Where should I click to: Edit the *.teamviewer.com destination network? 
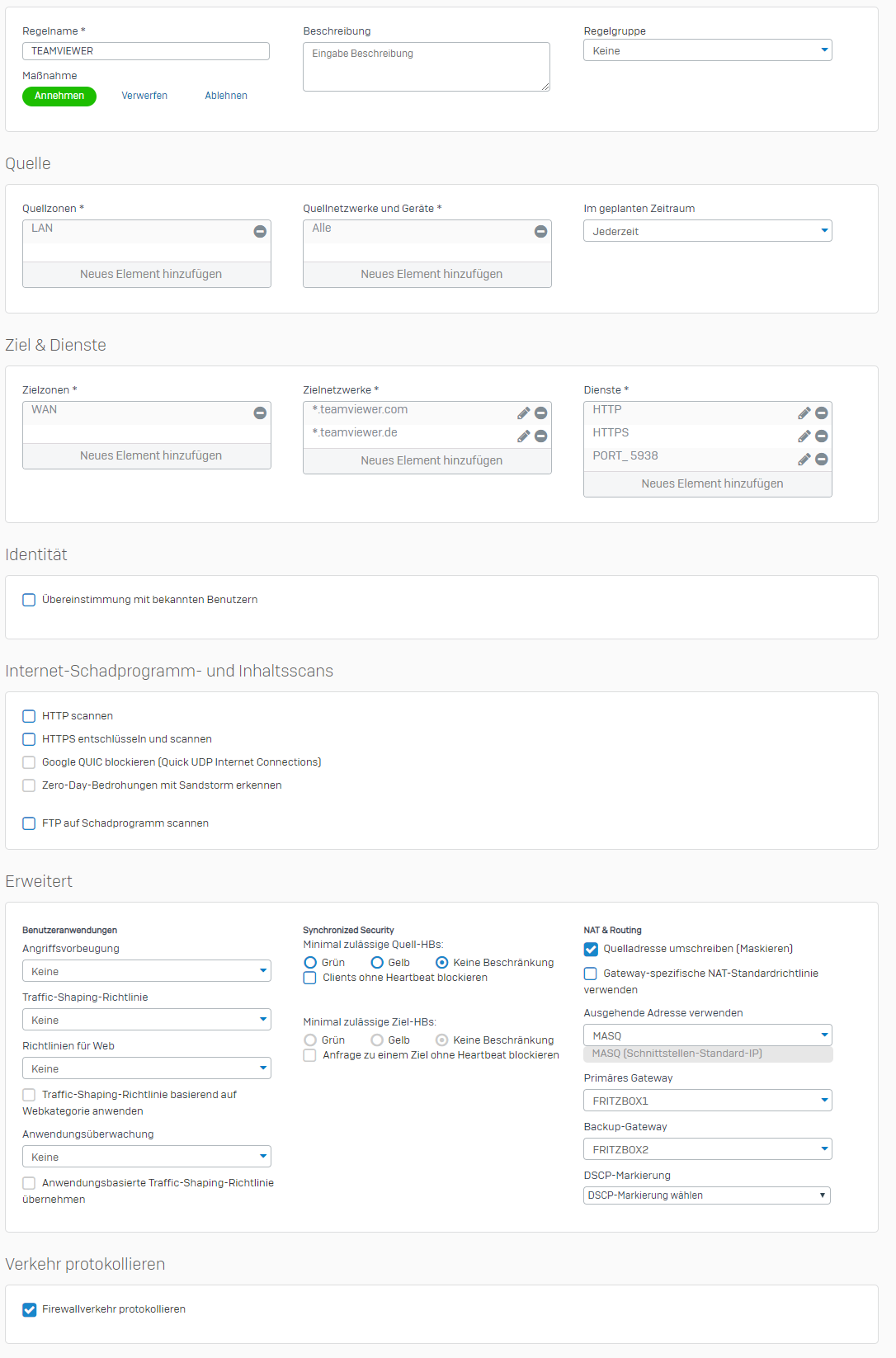coord(523,413)
